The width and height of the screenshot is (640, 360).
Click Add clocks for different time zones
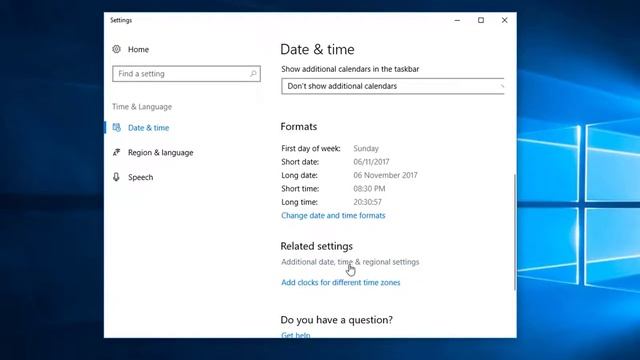341,282
